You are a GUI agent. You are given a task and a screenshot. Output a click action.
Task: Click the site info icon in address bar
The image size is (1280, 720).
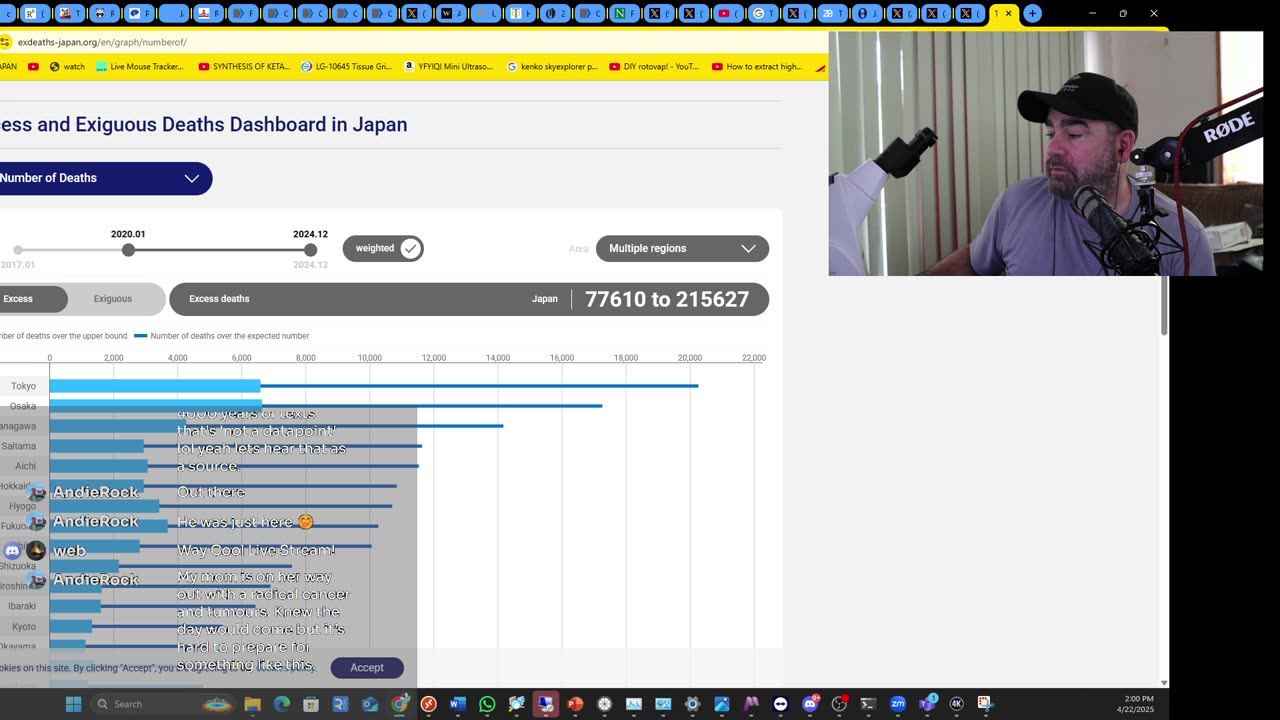[5, 42]
